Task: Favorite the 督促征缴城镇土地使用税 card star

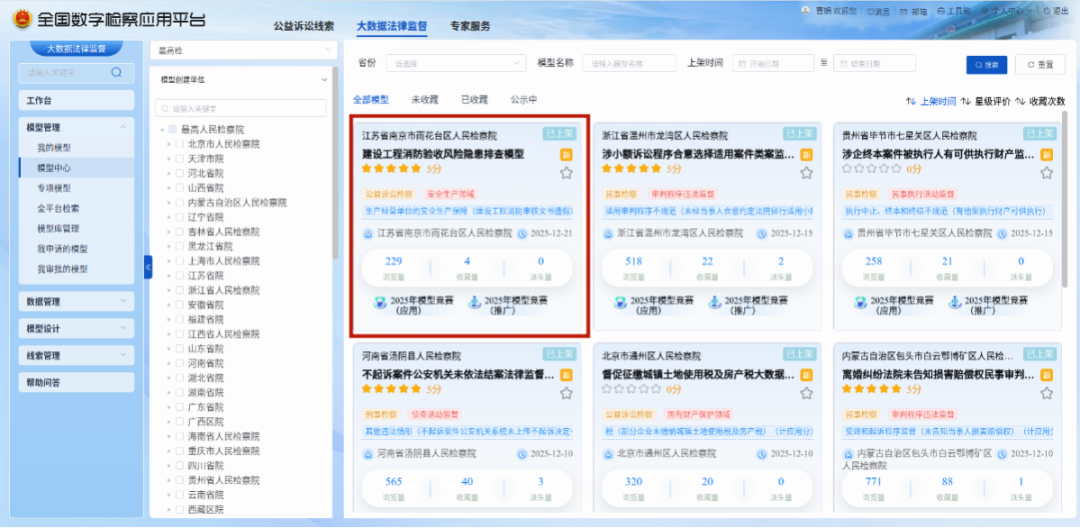Action: tap(807, 393)
